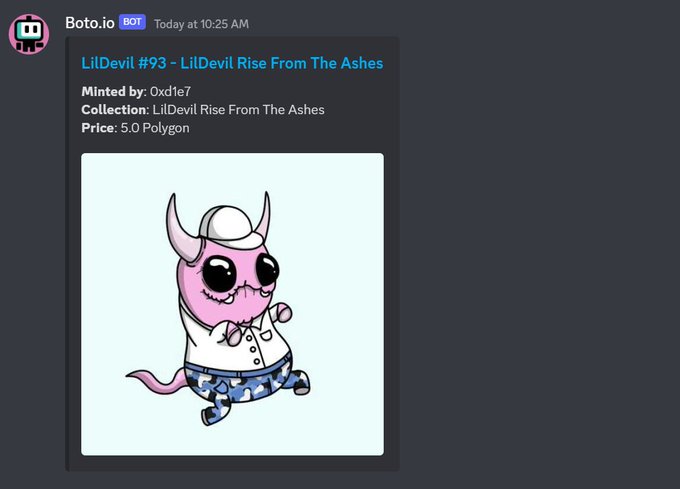Click the Boto.io bot avatar
The image size is (680, 489).
coord(29,34)
